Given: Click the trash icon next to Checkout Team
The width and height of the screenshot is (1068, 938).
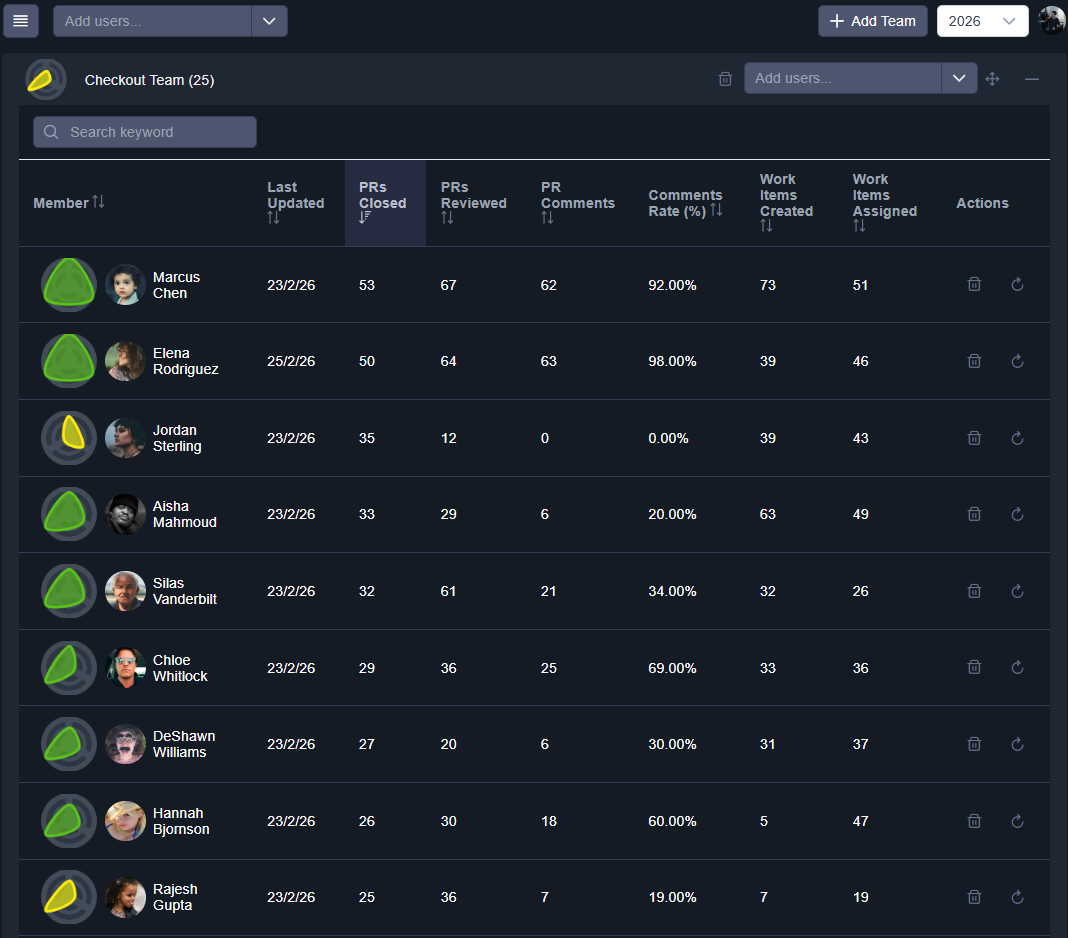Looking at the screenshot, I should tap(725, 78).
